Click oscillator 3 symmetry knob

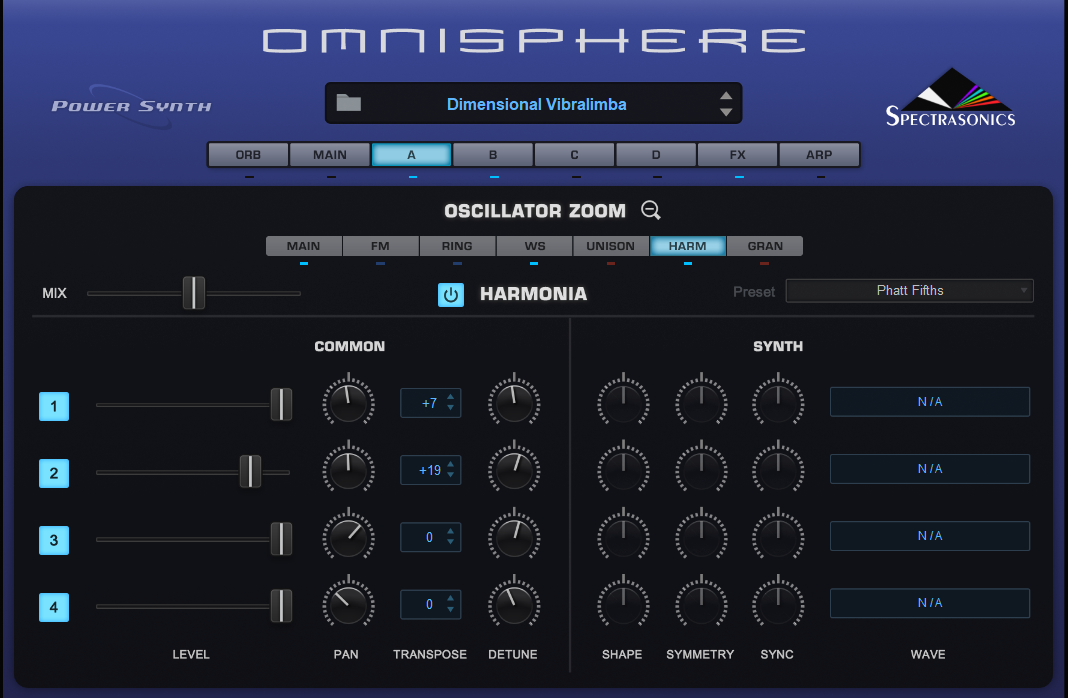point(701,536)
